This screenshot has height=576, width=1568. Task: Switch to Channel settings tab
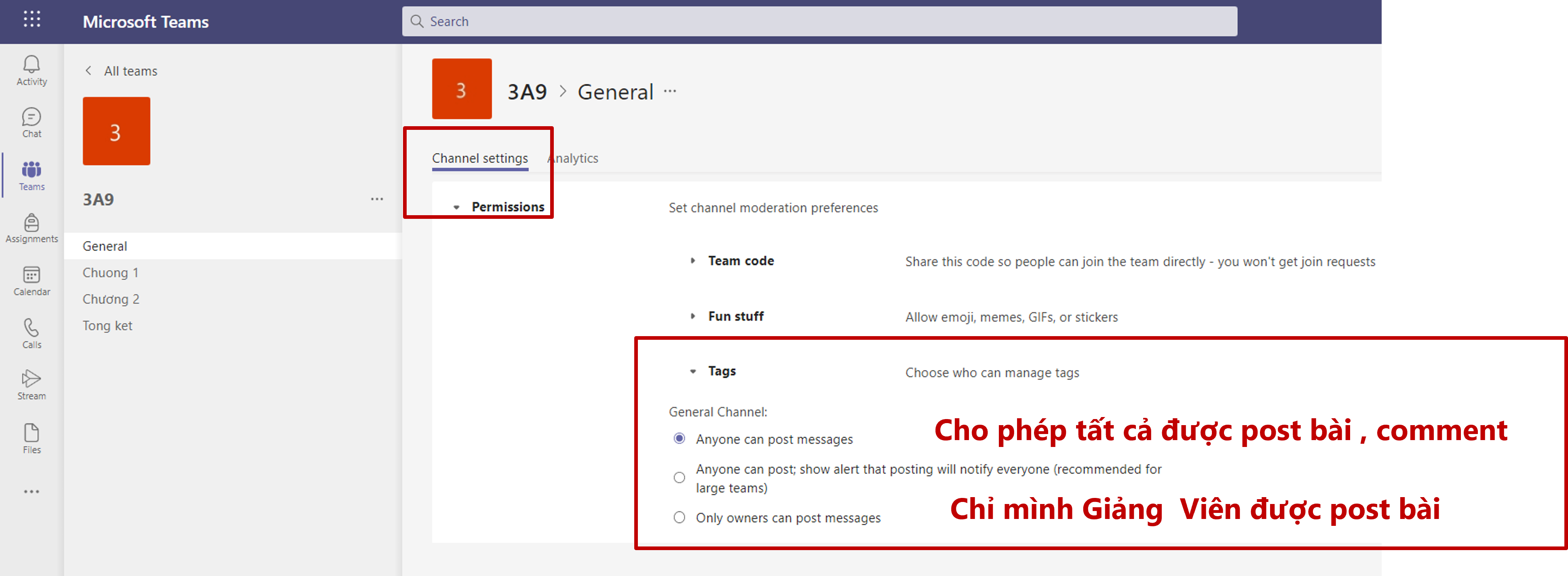pyautogui.click(x=480, y=158)
